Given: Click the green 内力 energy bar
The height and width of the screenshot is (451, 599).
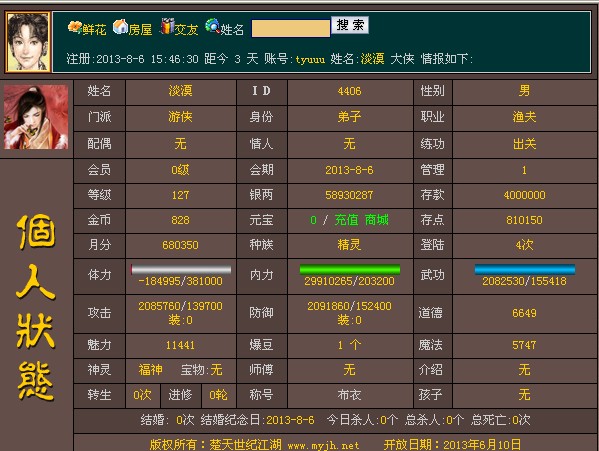Looking at the screenshot, I should pos(350,270).
